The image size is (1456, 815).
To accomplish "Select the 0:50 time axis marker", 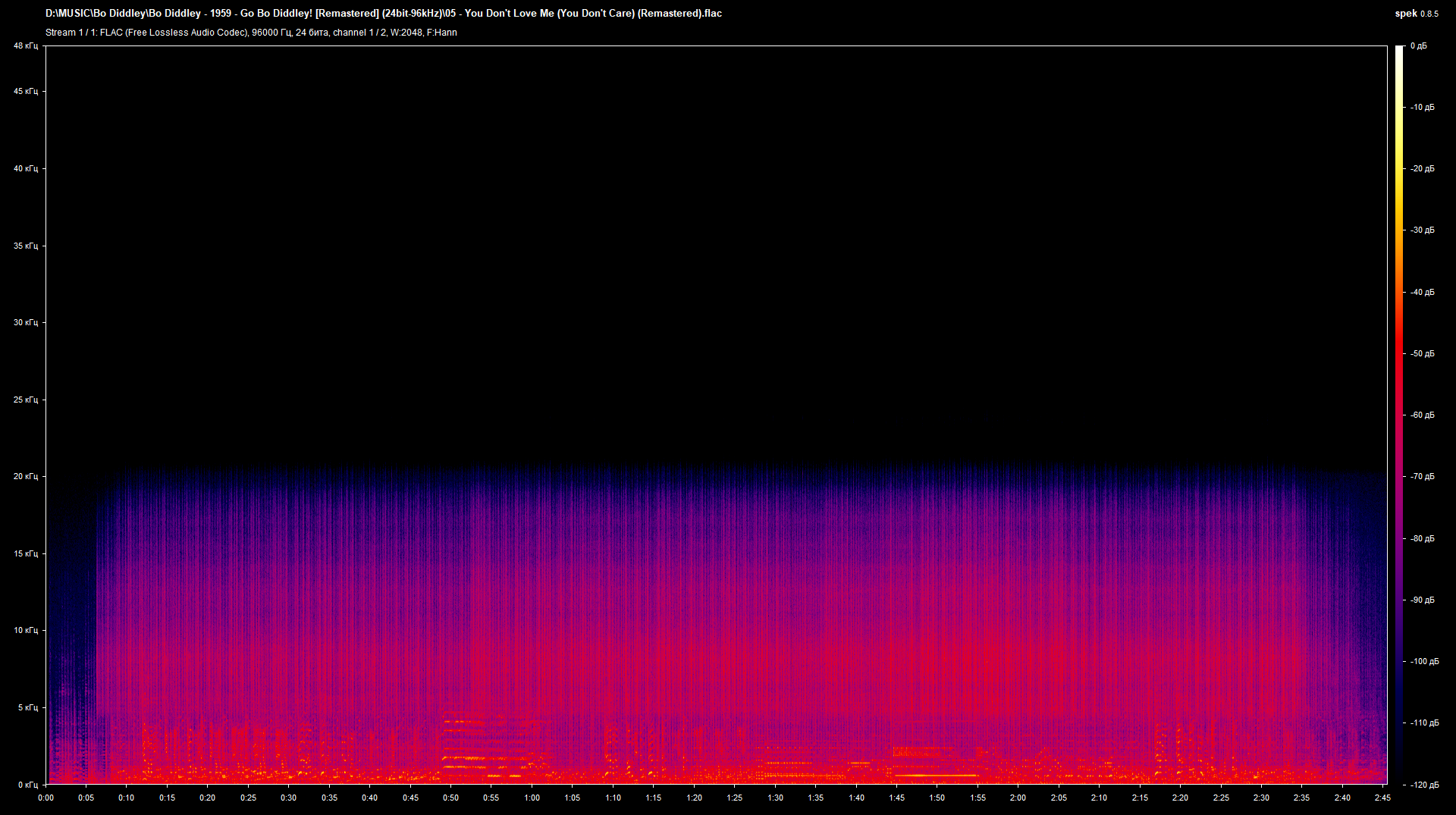I will [x=450, y=798].
